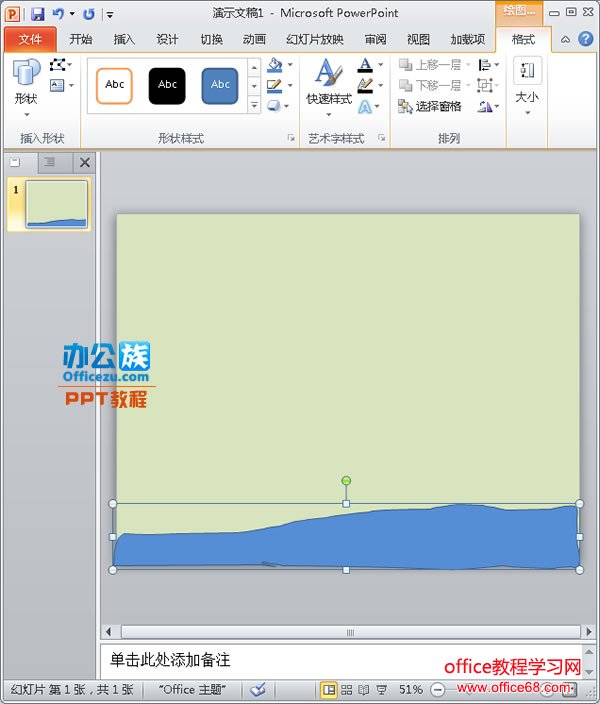The height and width of the screenshot is (704, 600).
Task: Open the Animations (动画) tab
Action: 254,40
